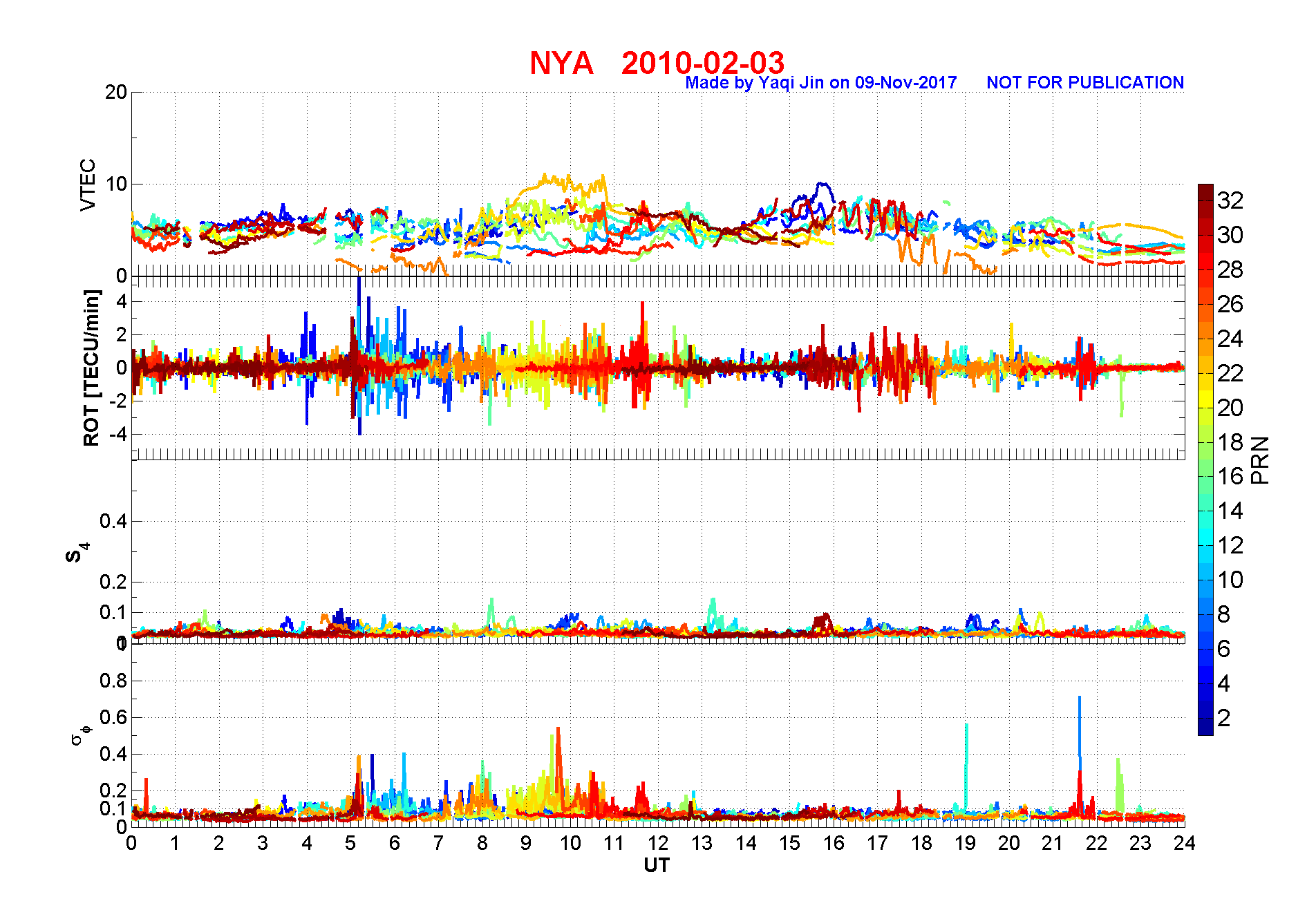Click the sigma phi tick label 0.8
This screenshot has height=919, width=1316.
click(x=113, y=681)
